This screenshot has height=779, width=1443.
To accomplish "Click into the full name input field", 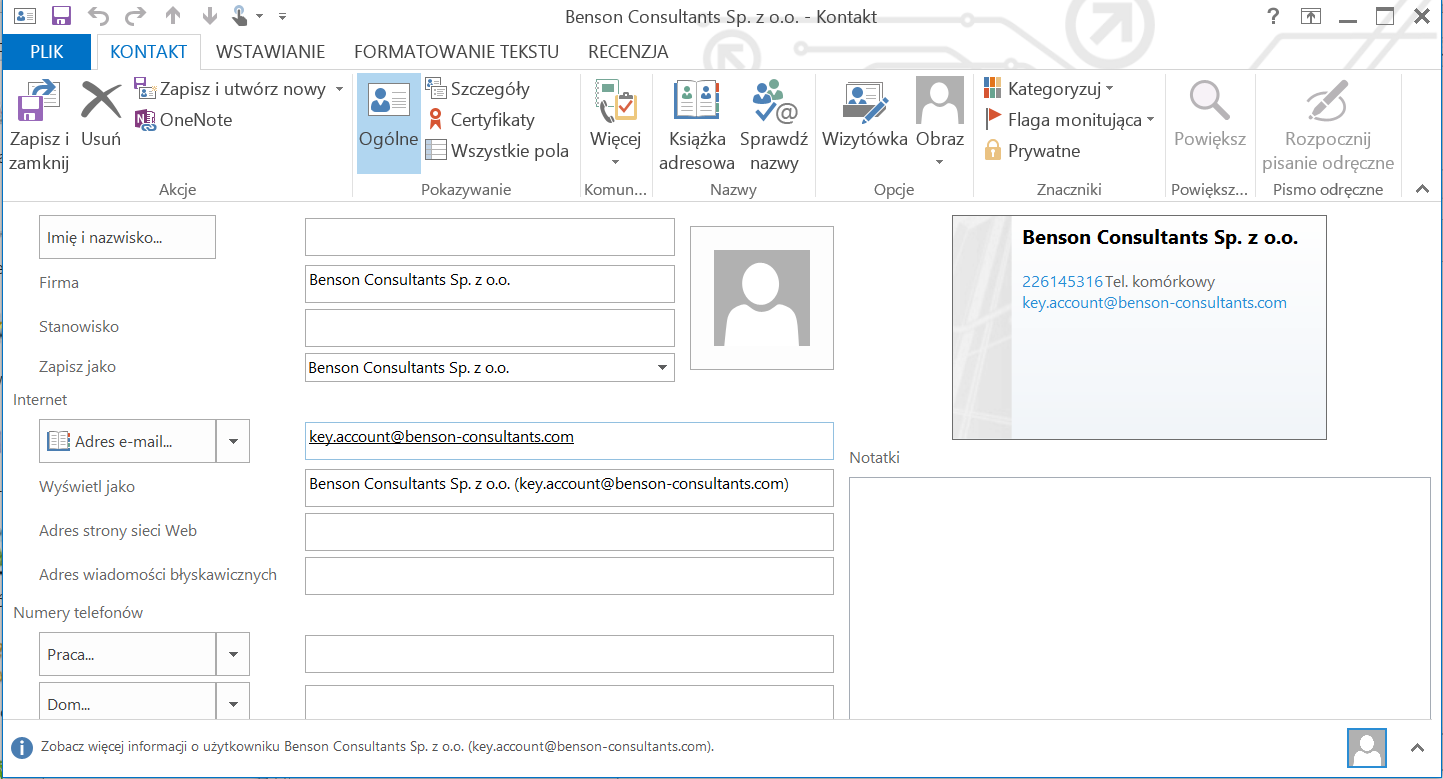I will 490,237.
